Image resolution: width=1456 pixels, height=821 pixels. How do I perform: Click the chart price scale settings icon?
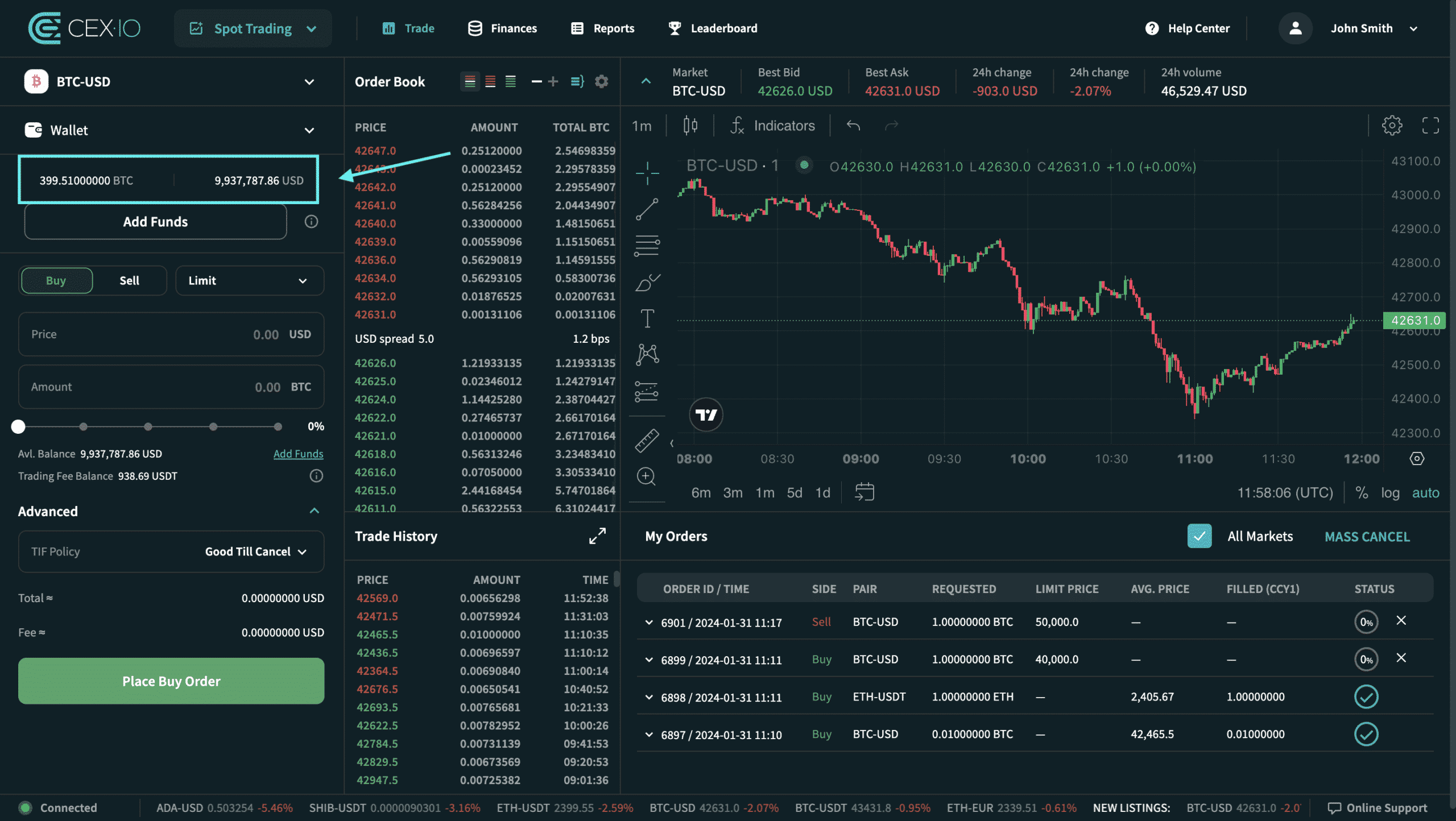click(1417, 459)
